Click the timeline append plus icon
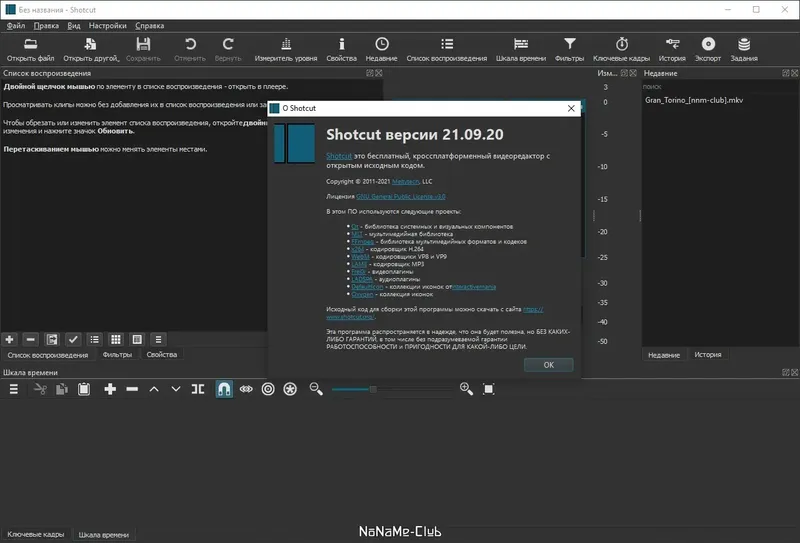The width and height of the screenshot is (800, 543). pyautogui.click(x=110, y=389)
